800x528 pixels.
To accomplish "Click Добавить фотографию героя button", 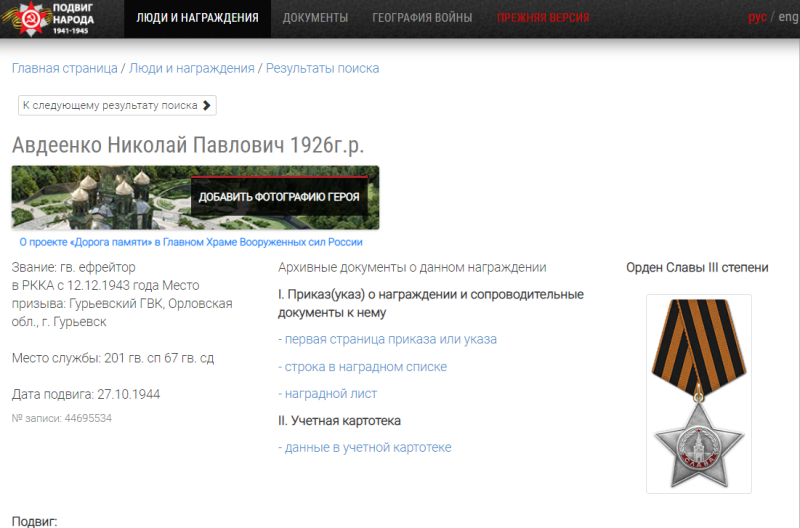I will [x=279, y=196].
